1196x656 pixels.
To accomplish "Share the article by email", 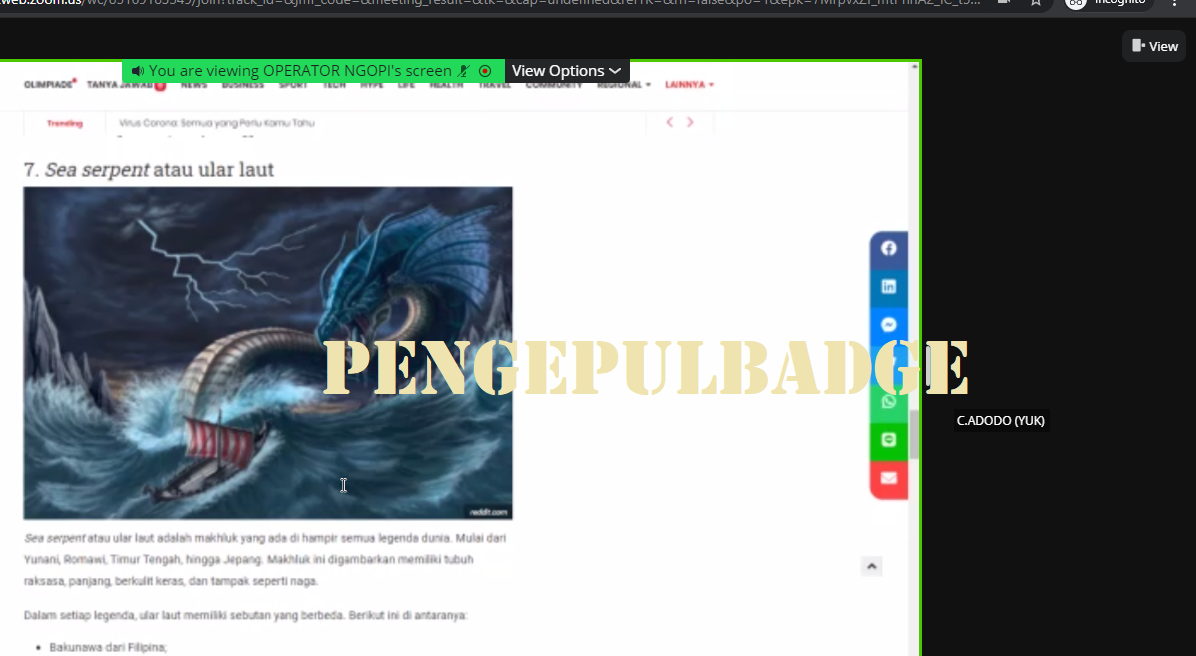I will tap(889, 479).
